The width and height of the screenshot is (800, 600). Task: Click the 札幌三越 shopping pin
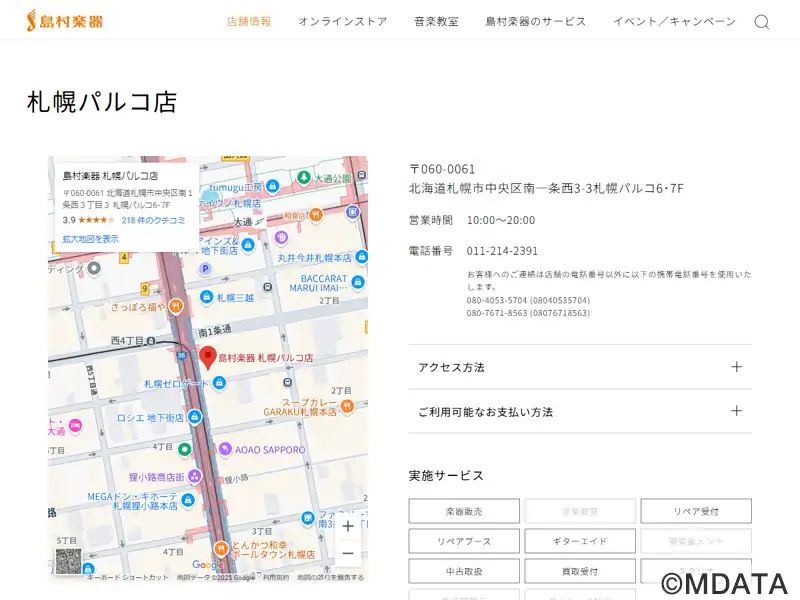tap(206, 297)
